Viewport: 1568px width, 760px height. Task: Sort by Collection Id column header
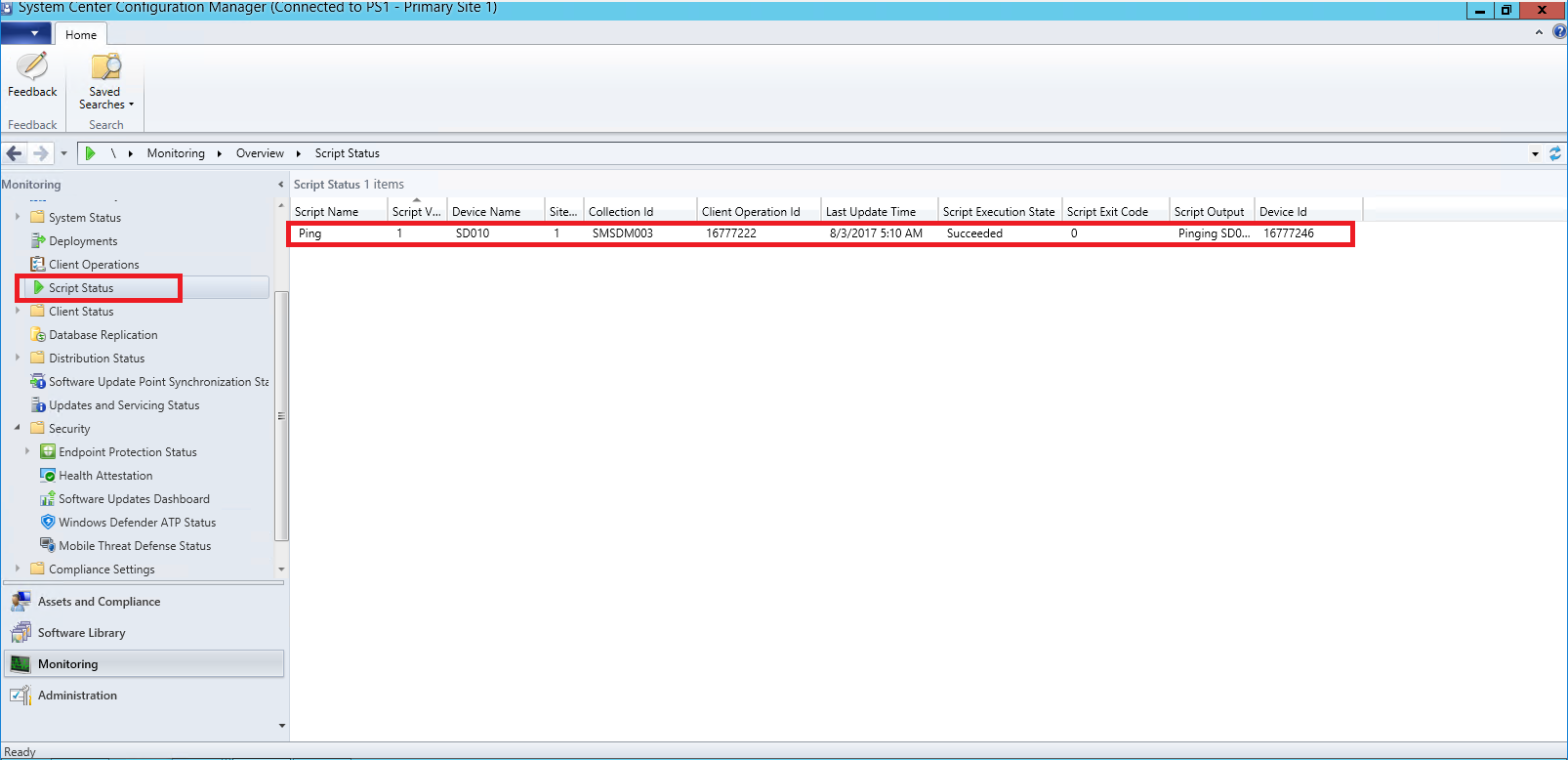point(640,211)
